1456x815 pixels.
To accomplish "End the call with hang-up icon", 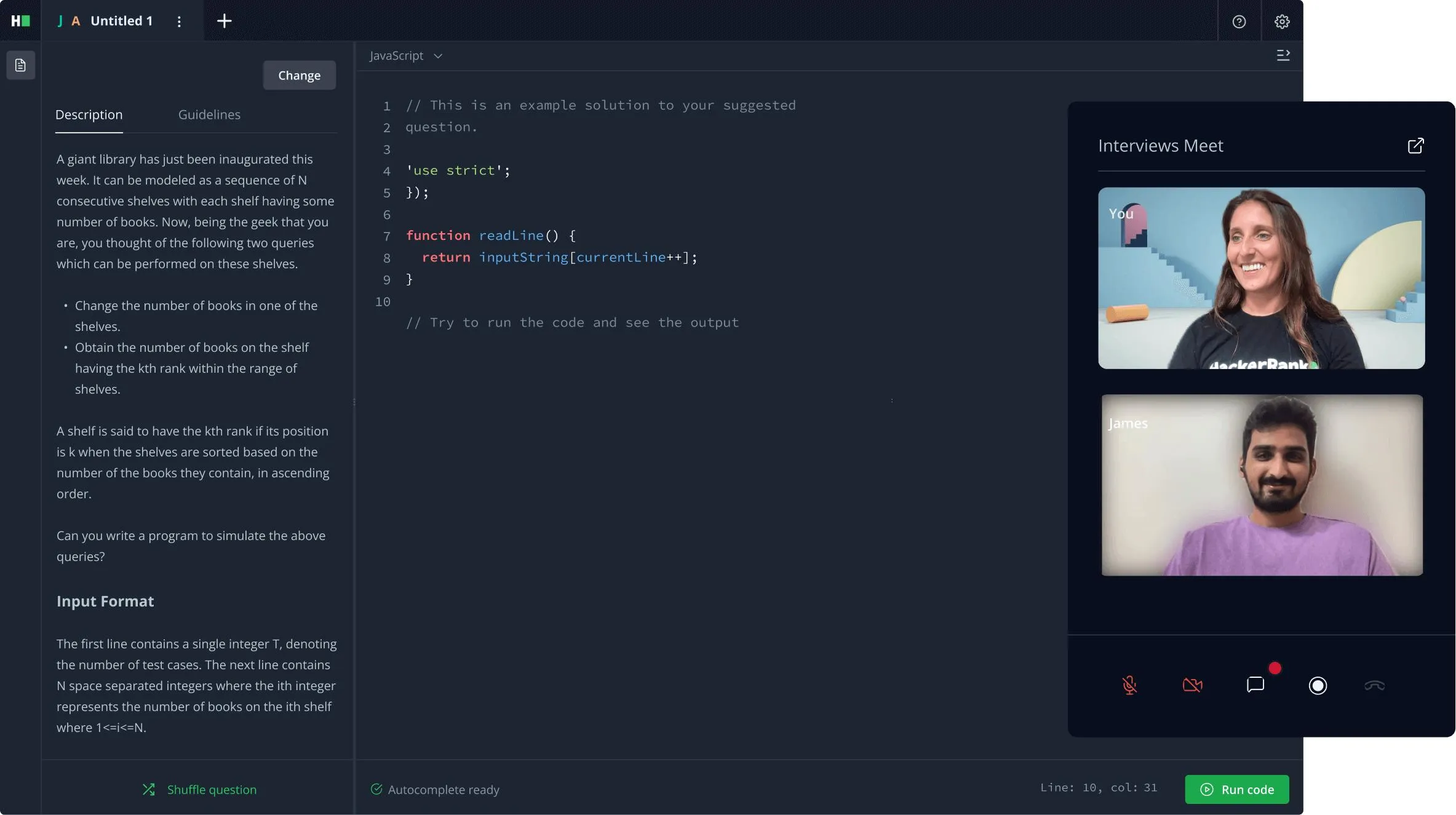I will point(1374,685).
